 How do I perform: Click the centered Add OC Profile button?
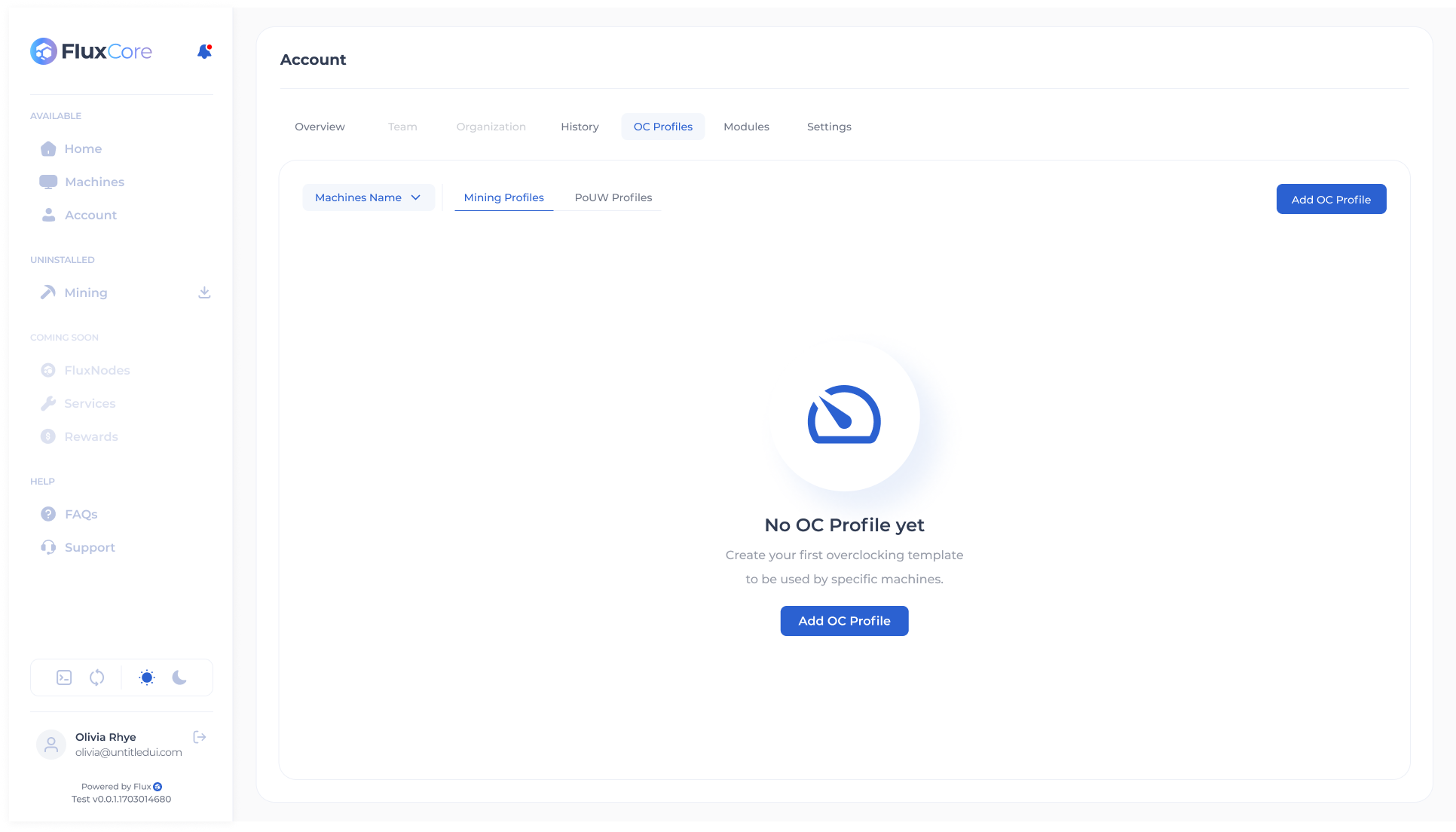[x=844, y=621]
